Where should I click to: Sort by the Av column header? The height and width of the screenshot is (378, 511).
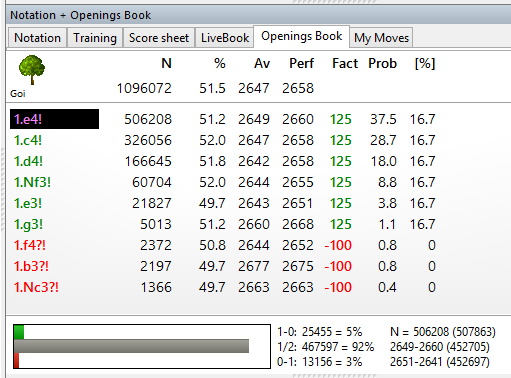coord(262,63)
